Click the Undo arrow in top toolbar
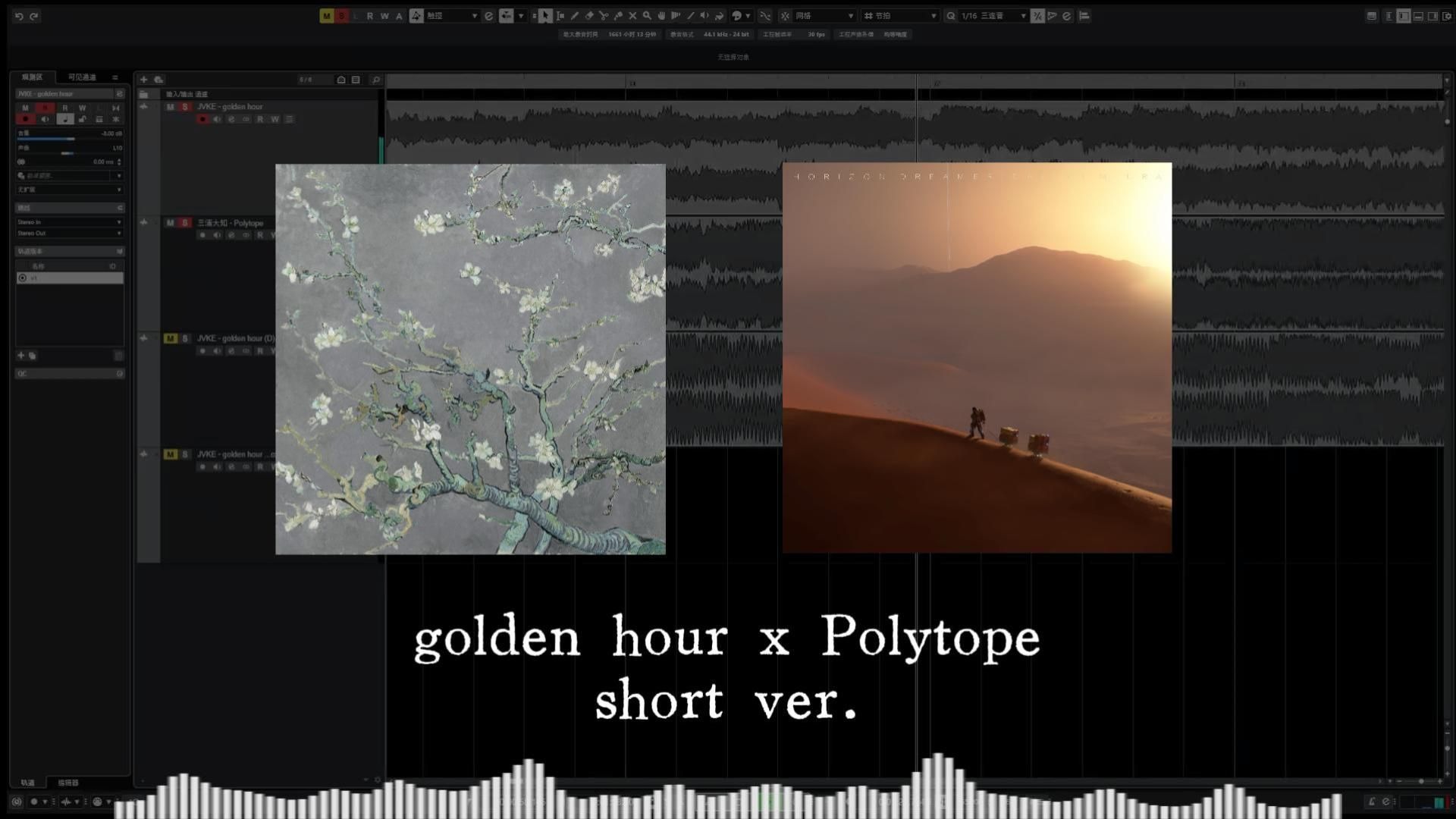This screenshot has height=819, width=1456. pyautogui.click(x=19, y=16)
